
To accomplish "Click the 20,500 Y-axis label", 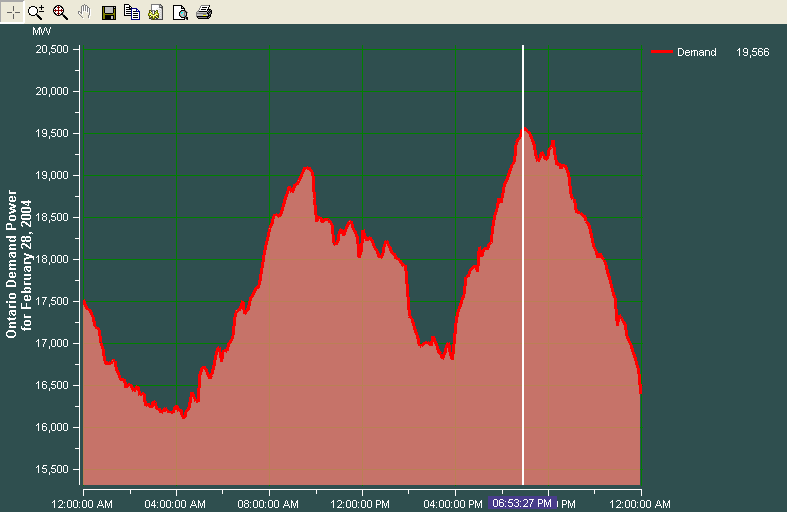I will pyautogui.click(x=51, y=49).
